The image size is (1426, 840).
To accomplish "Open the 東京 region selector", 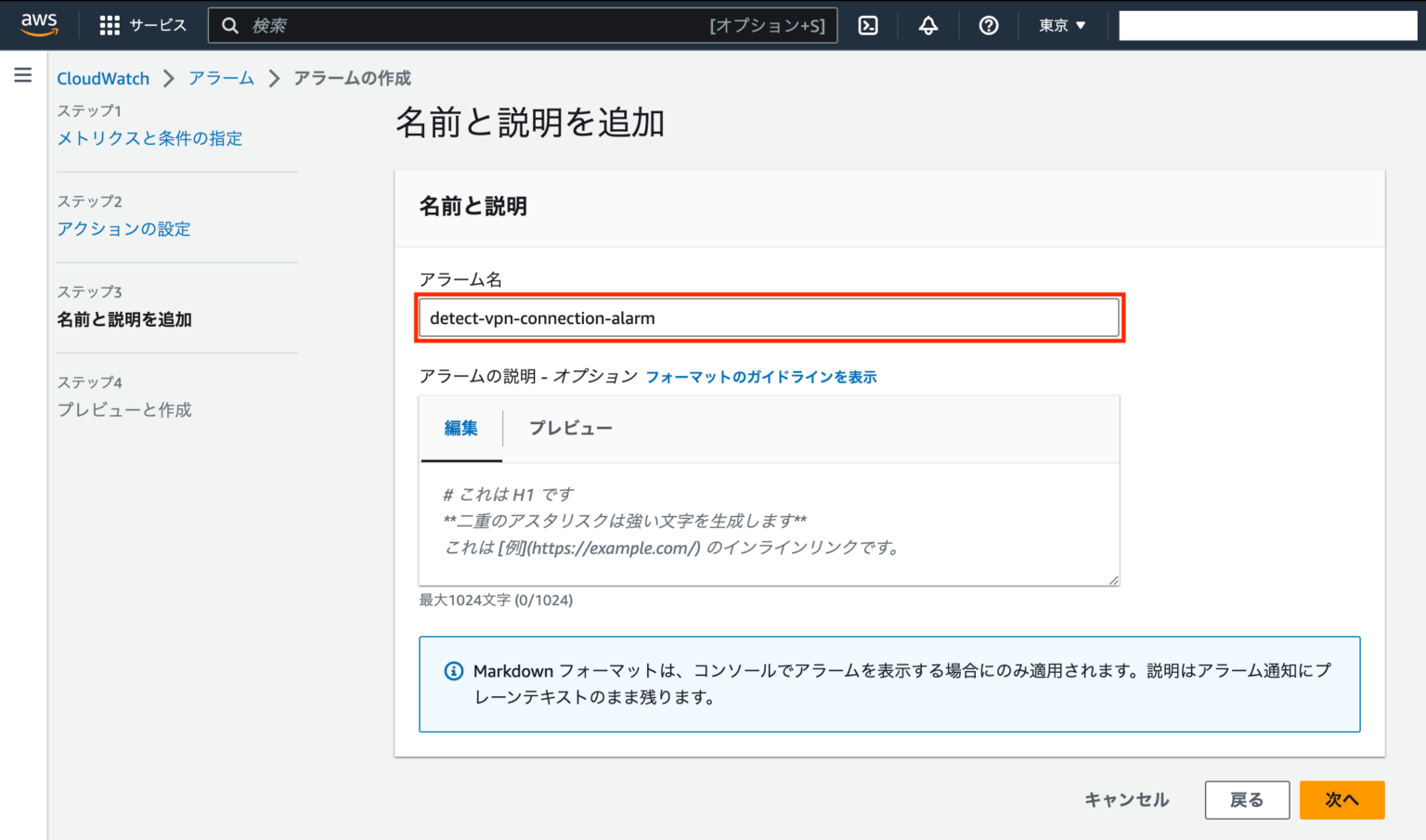I will tap(1061, 25).
